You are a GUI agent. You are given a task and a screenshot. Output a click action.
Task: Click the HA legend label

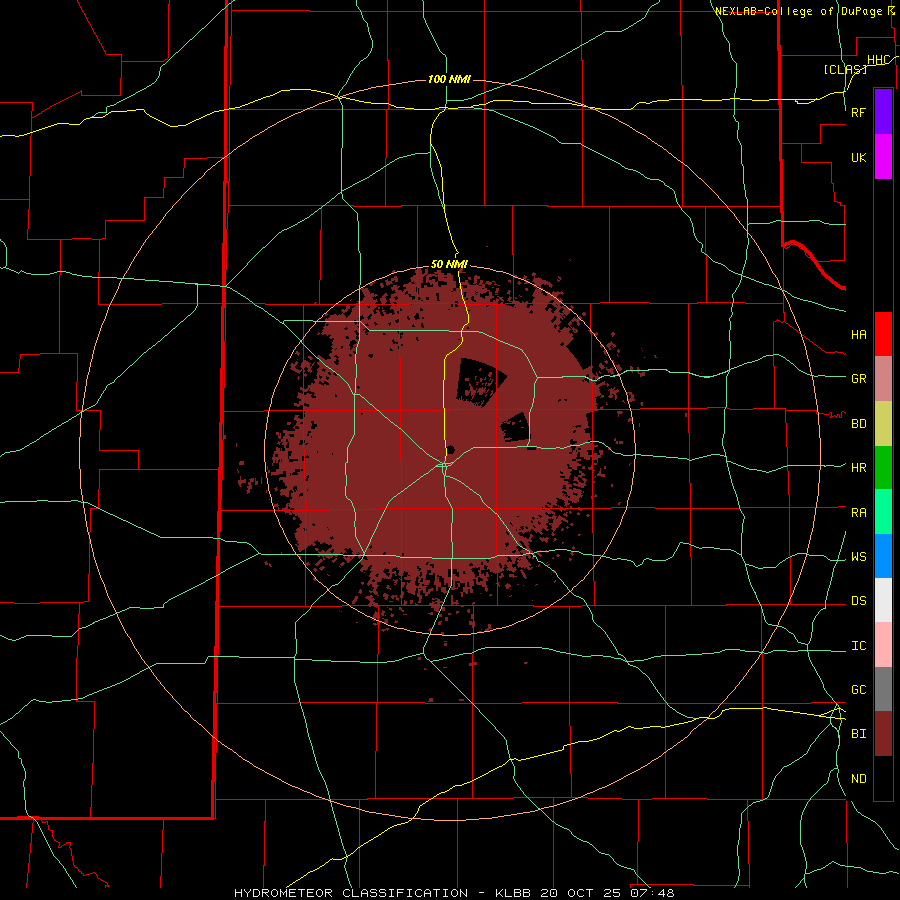click(x=859, y=335)
